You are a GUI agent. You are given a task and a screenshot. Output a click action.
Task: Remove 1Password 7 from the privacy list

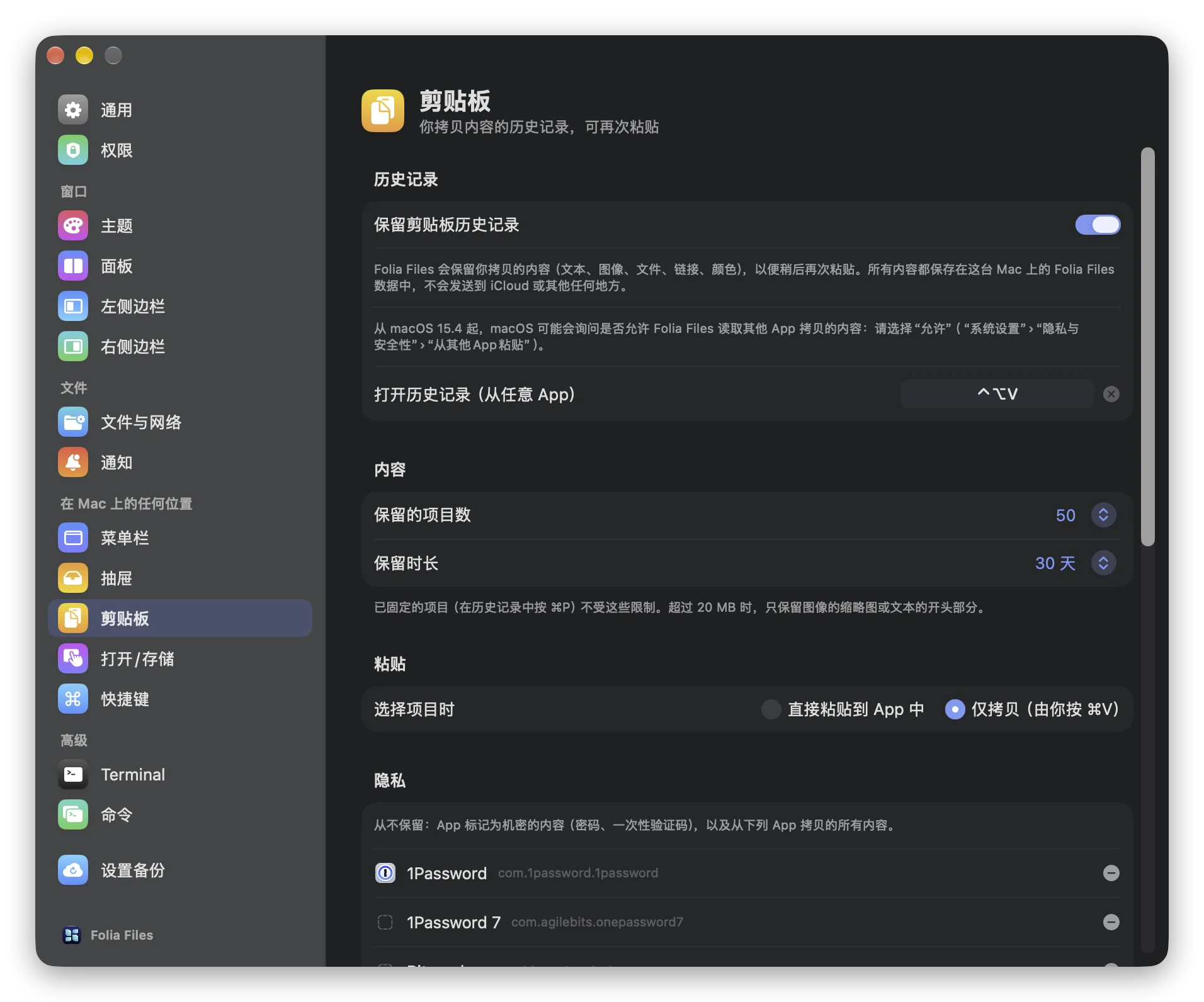tap(1111, 922)
